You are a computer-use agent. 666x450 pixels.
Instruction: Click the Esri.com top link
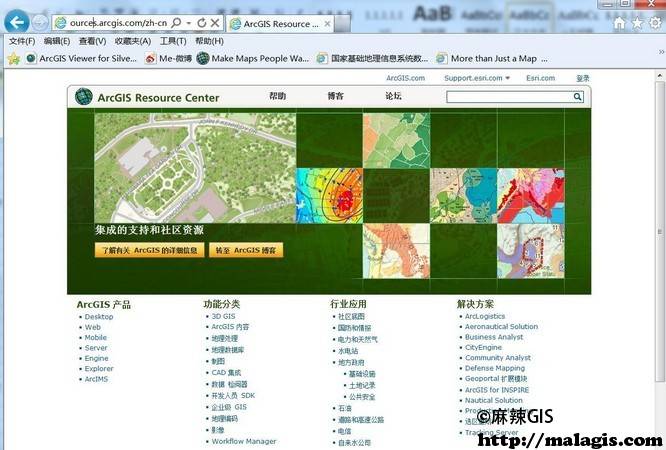pos(540,78)
